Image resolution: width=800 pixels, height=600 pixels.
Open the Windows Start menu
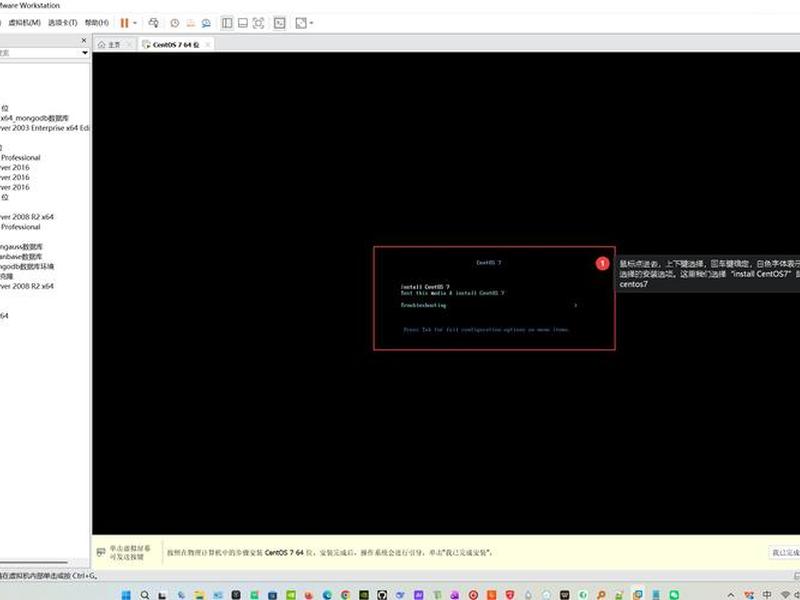(126, 595)
